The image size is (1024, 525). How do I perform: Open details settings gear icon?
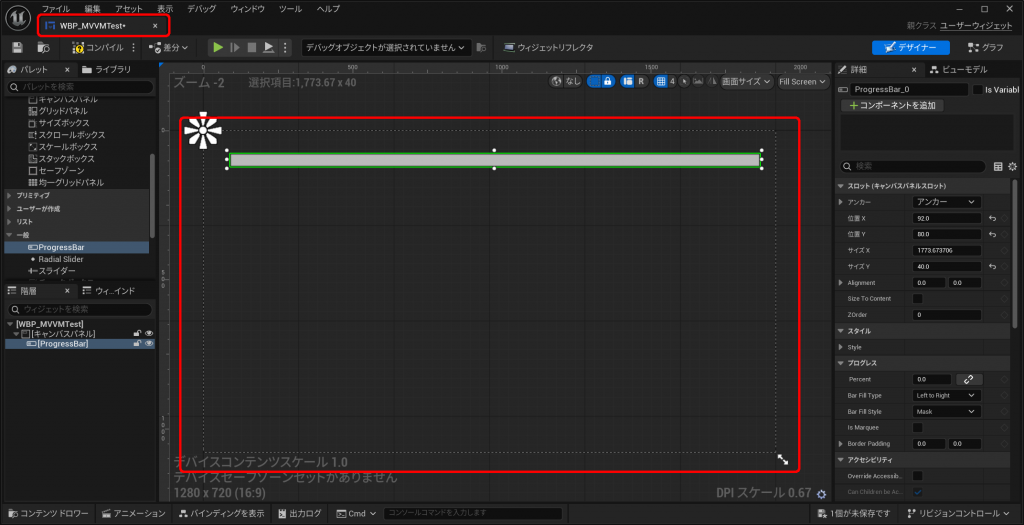[1012, 167]
